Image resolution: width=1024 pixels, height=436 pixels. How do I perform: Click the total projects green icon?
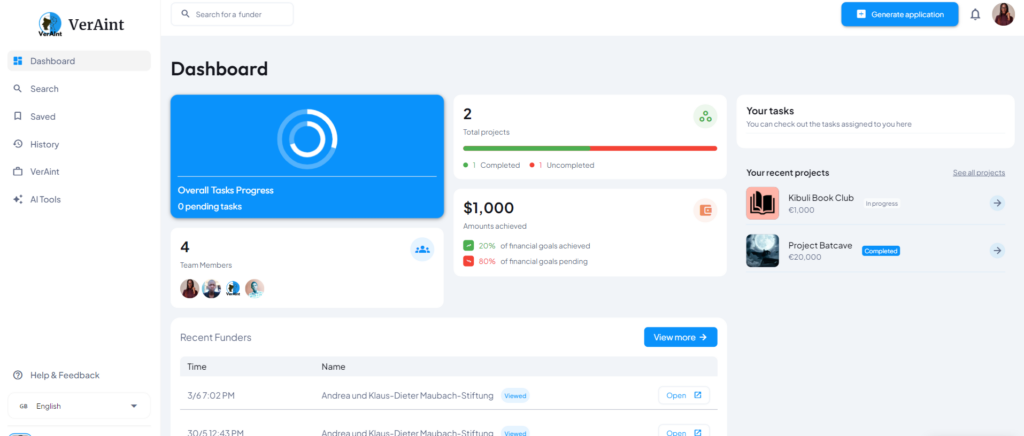click(705, 117)
